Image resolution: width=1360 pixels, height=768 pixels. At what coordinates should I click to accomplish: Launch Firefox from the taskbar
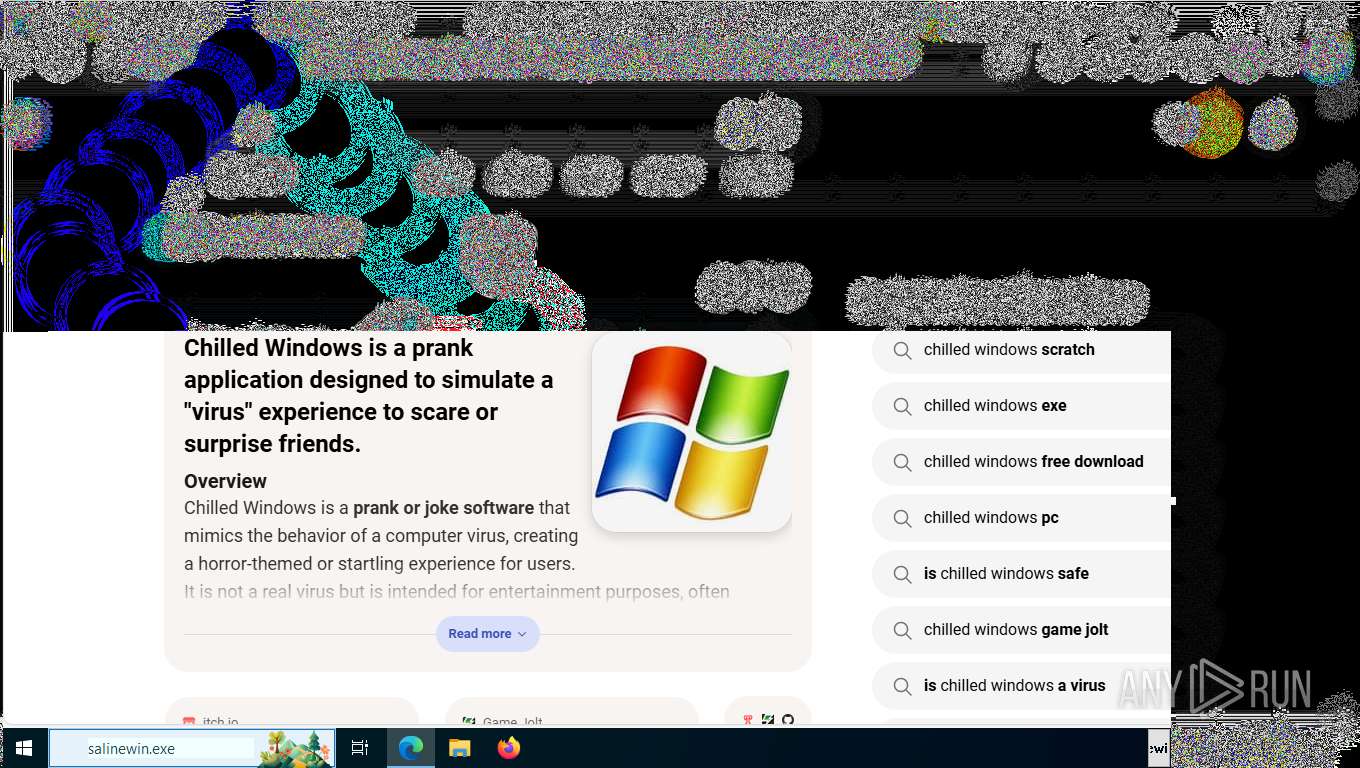(509, 748)
